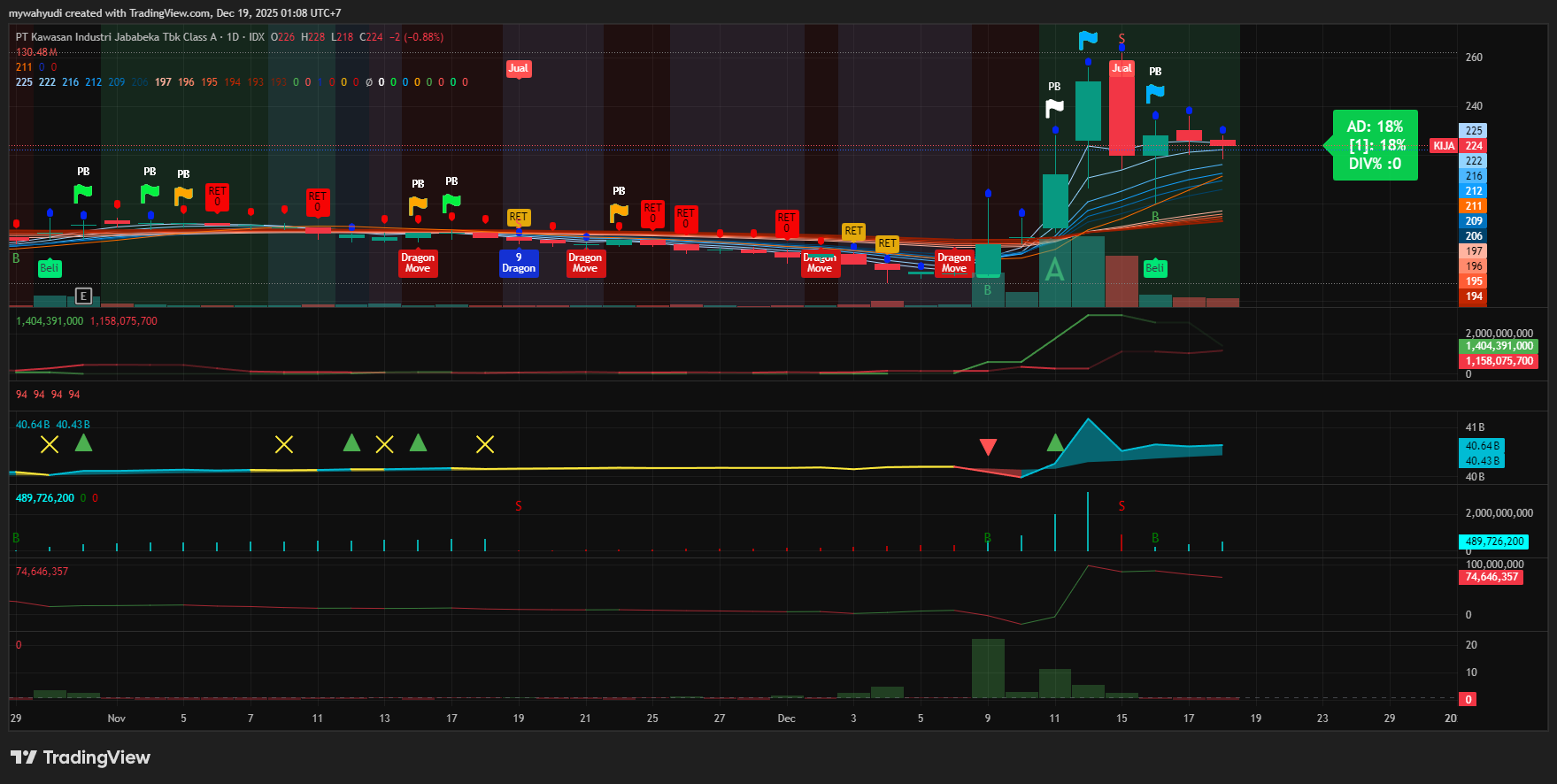Select the 'Dec' date on time axis
Viewport: 1557px width, 784px height.
tap(786, 719)
